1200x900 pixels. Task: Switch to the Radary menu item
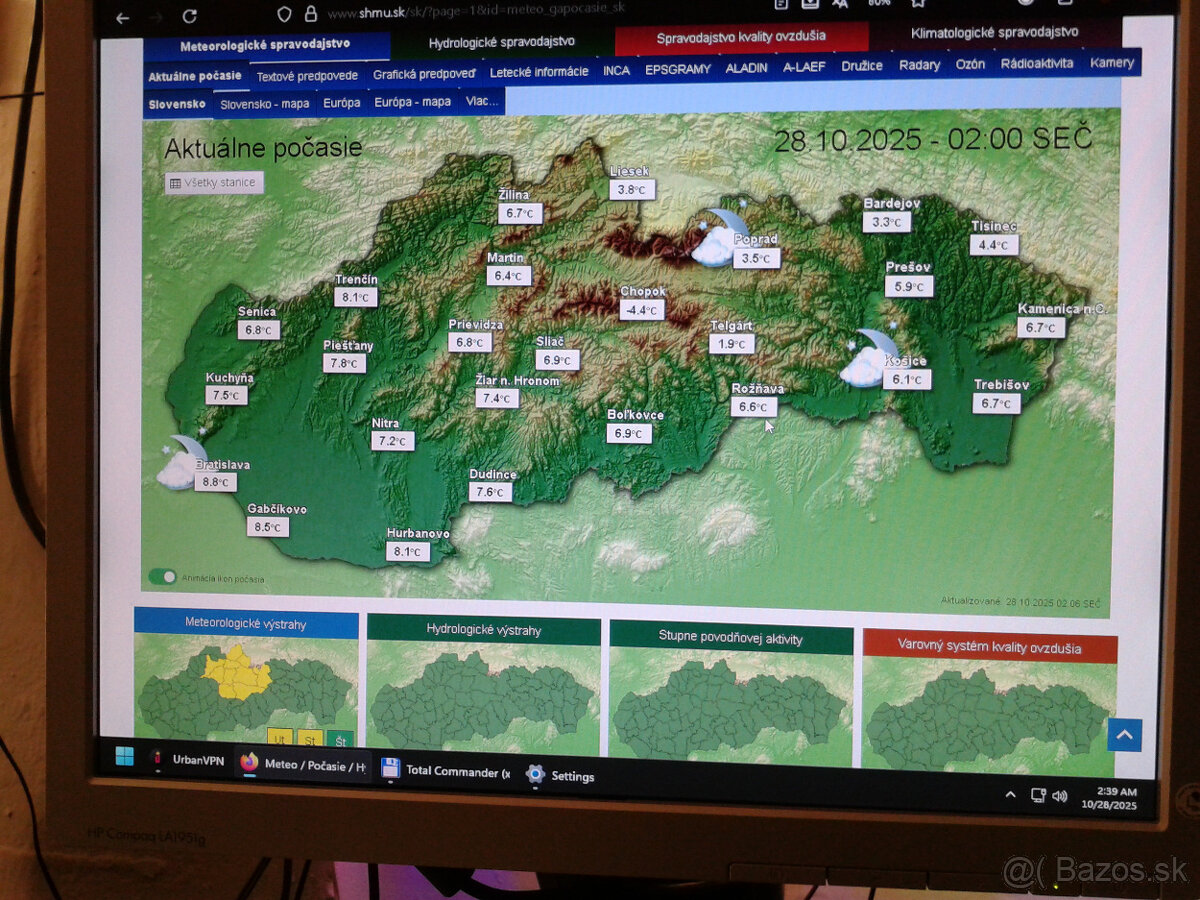[x=919, y=65]
